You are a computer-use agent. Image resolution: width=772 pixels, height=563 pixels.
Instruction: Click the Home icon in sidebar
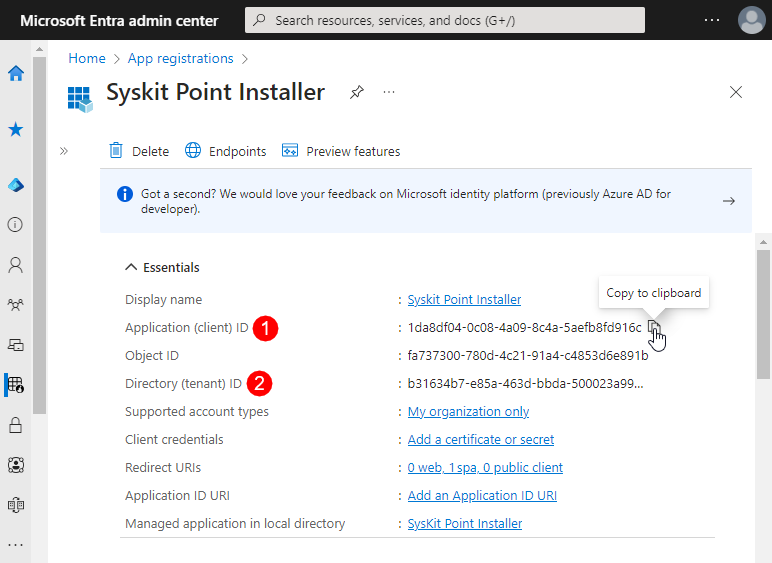coord(16,73)
